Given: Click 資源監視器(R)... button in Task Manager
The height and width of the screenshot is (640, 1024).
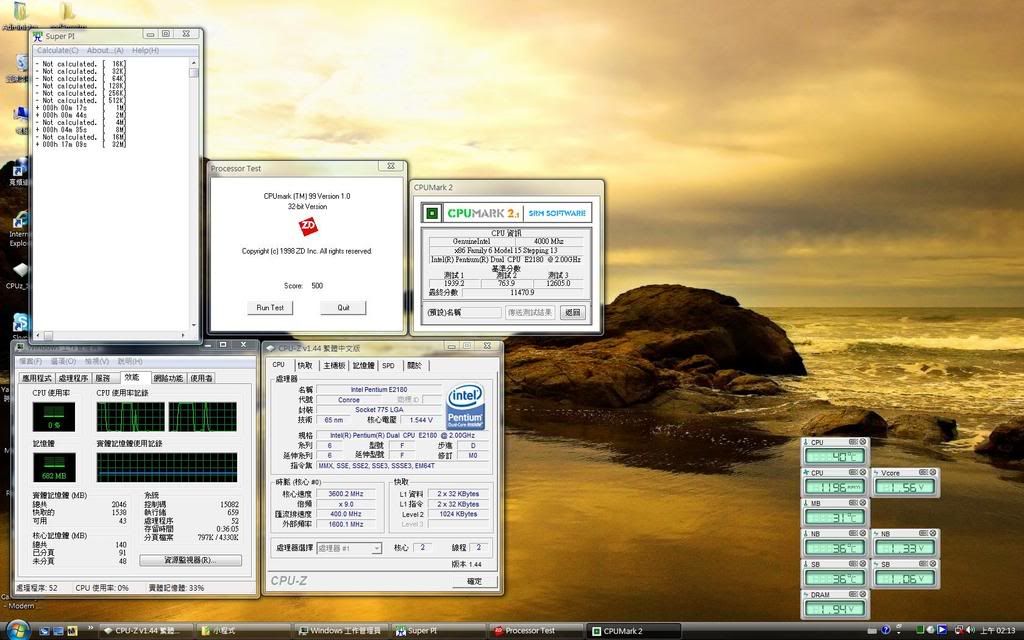Looking at the screenshot, I should pos(190,560).
